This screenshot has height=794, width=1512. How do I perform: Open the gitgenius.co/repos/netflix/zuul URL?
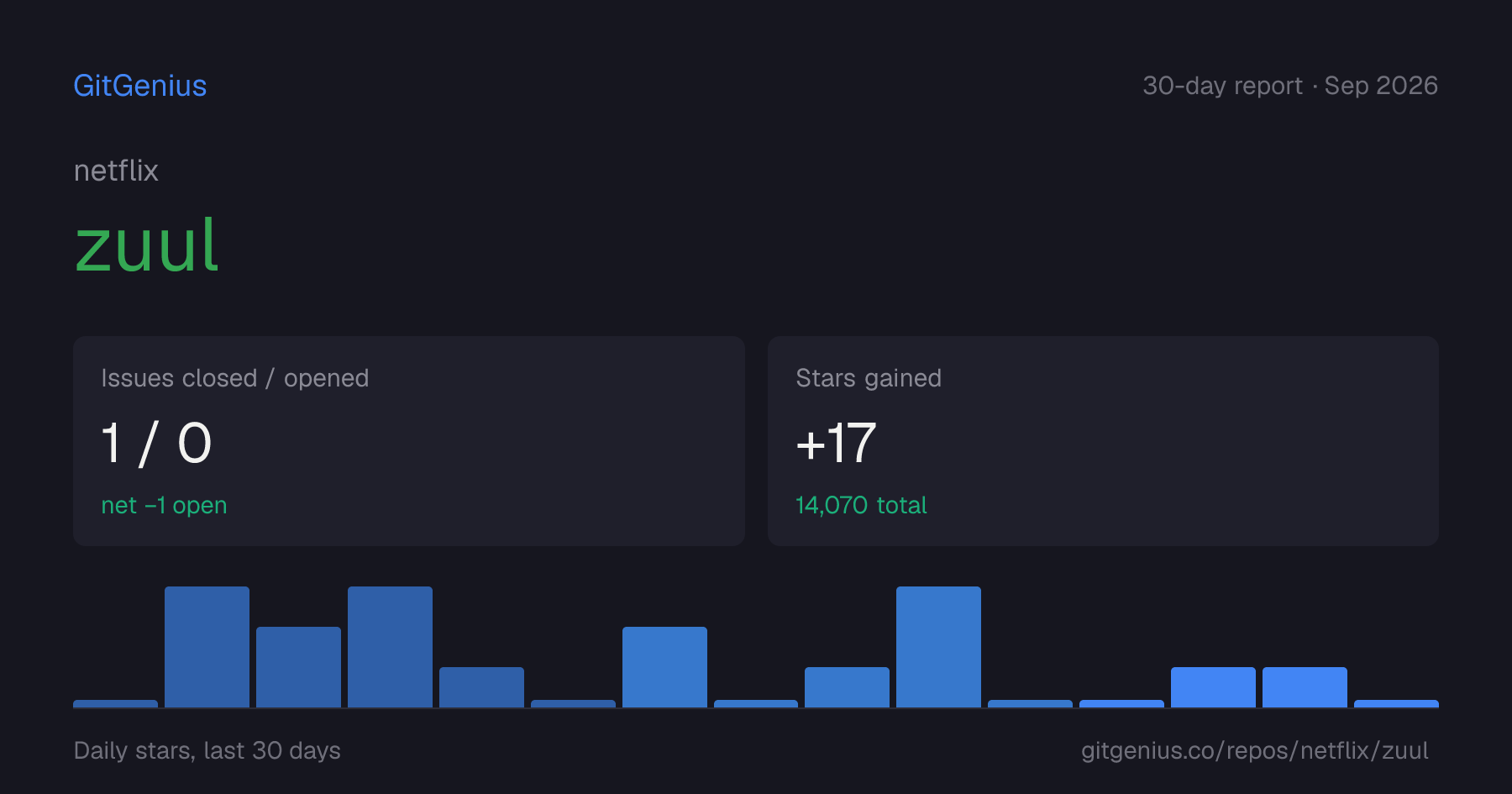pos(1254,750)
